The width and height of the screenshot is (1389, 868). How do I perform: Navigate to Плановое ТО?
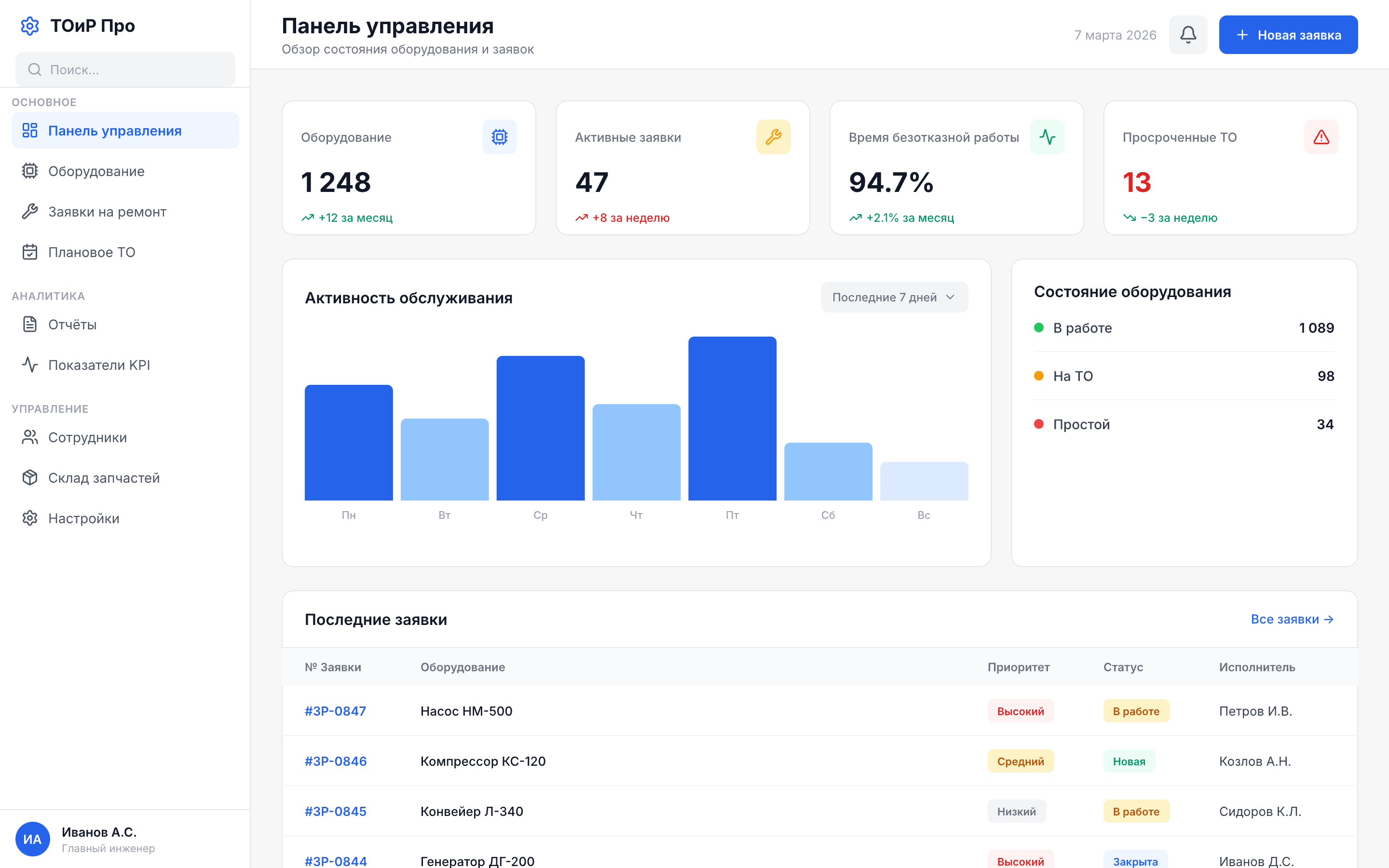click(125, 252)
